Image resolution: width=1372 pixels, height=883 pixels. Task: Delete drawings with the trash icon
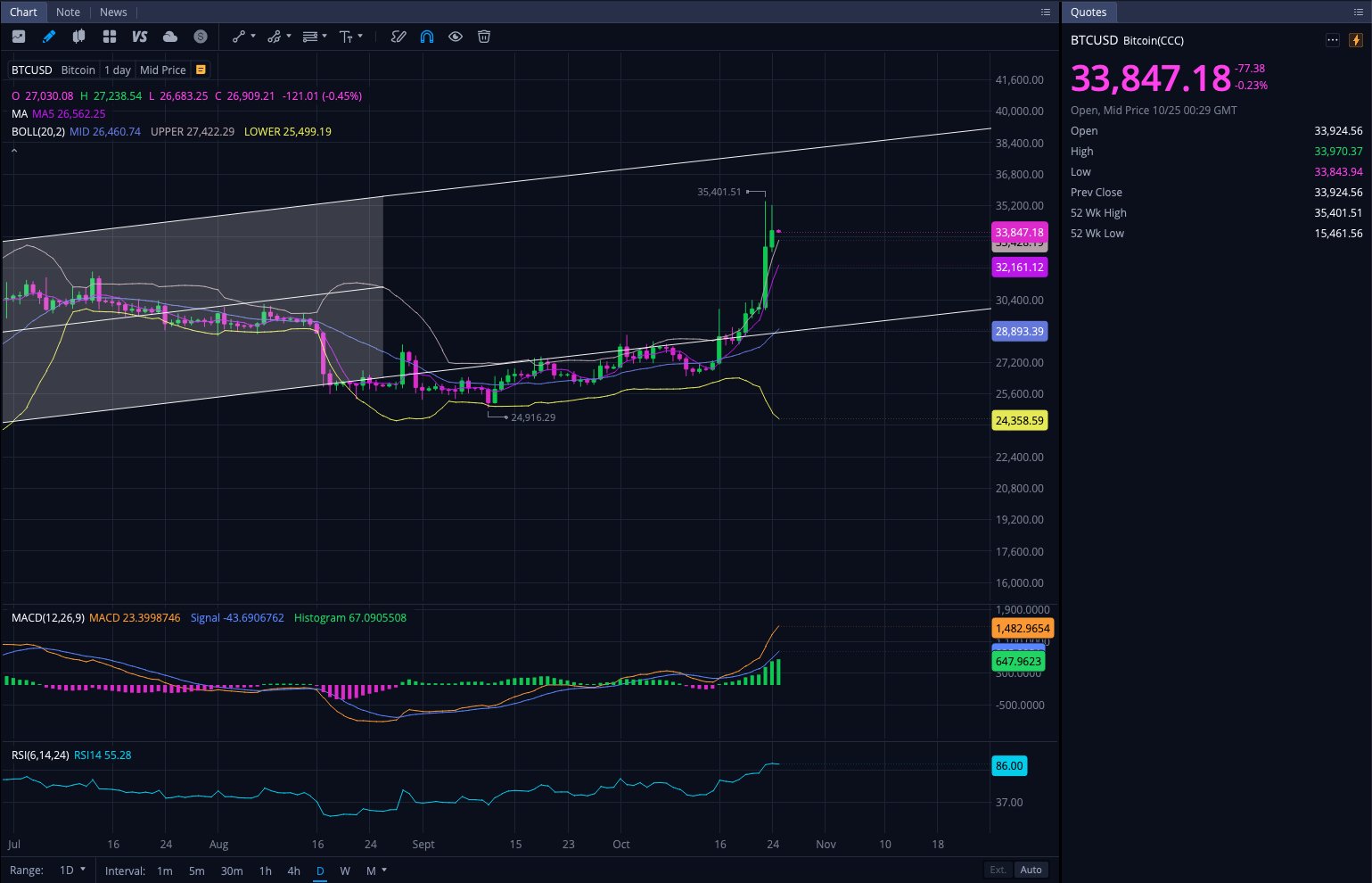[x=484, y=37]
